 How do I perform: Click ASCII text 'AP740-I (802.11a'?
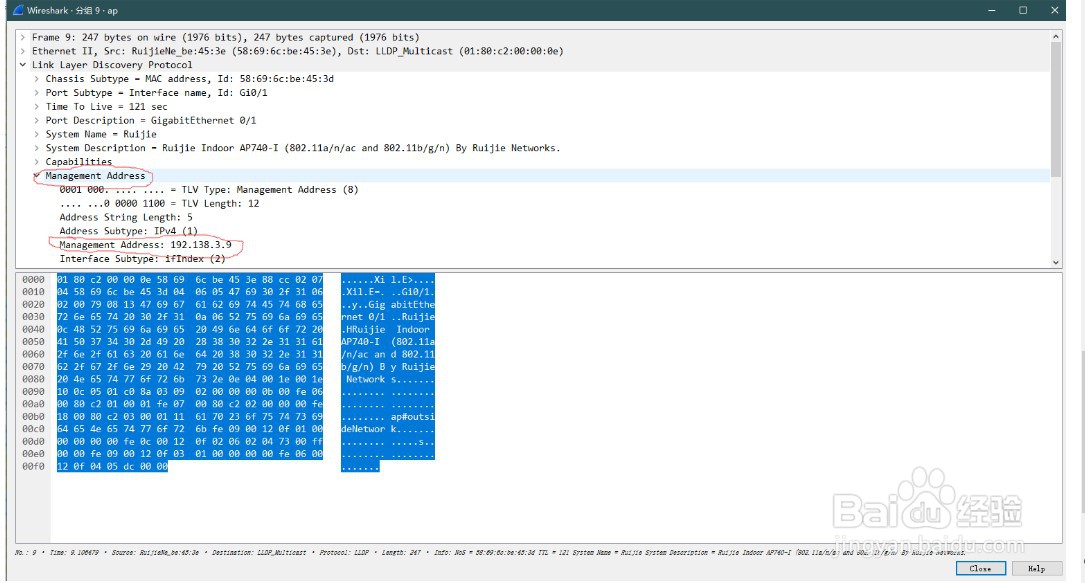point(388,342)
